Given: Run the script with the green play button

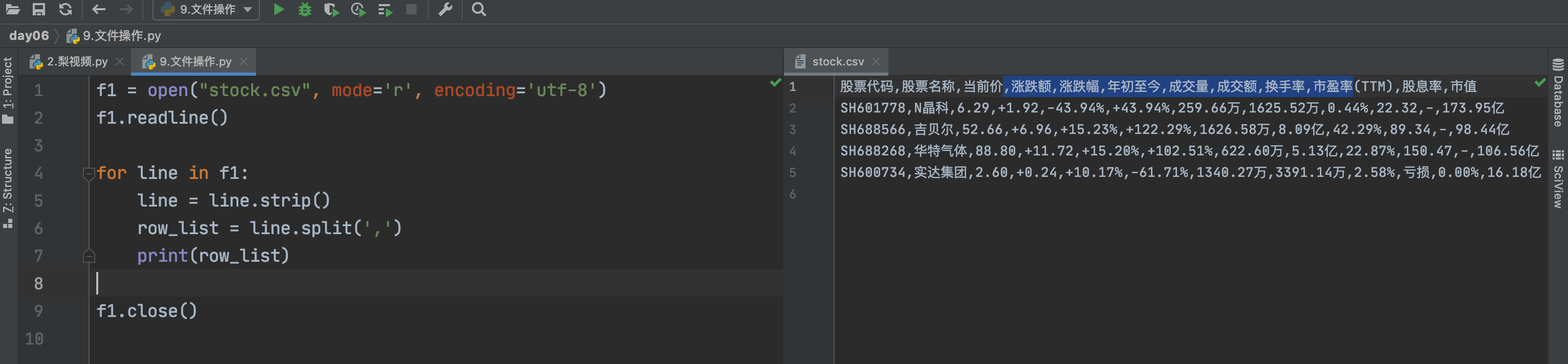Looking at the screenshot, I should click(x=279, y=9).
